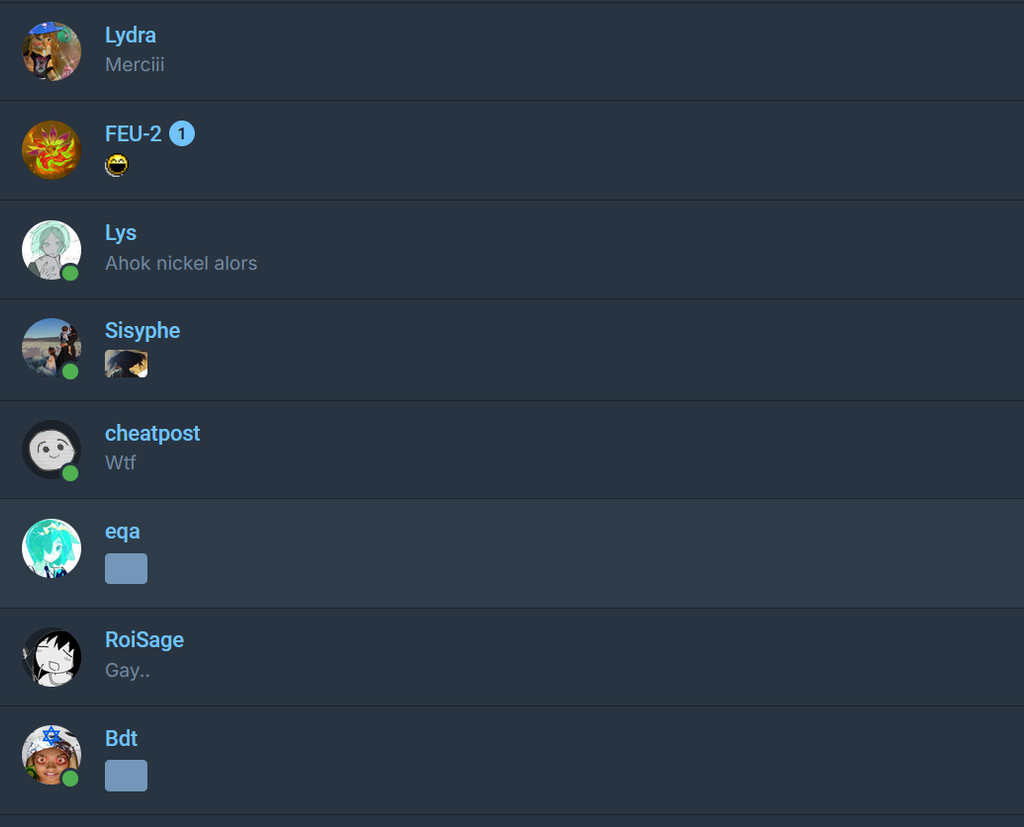Click cheatpost's smiley face avatar
This screenshot has width=1024, height=827.
click(51, 449)
